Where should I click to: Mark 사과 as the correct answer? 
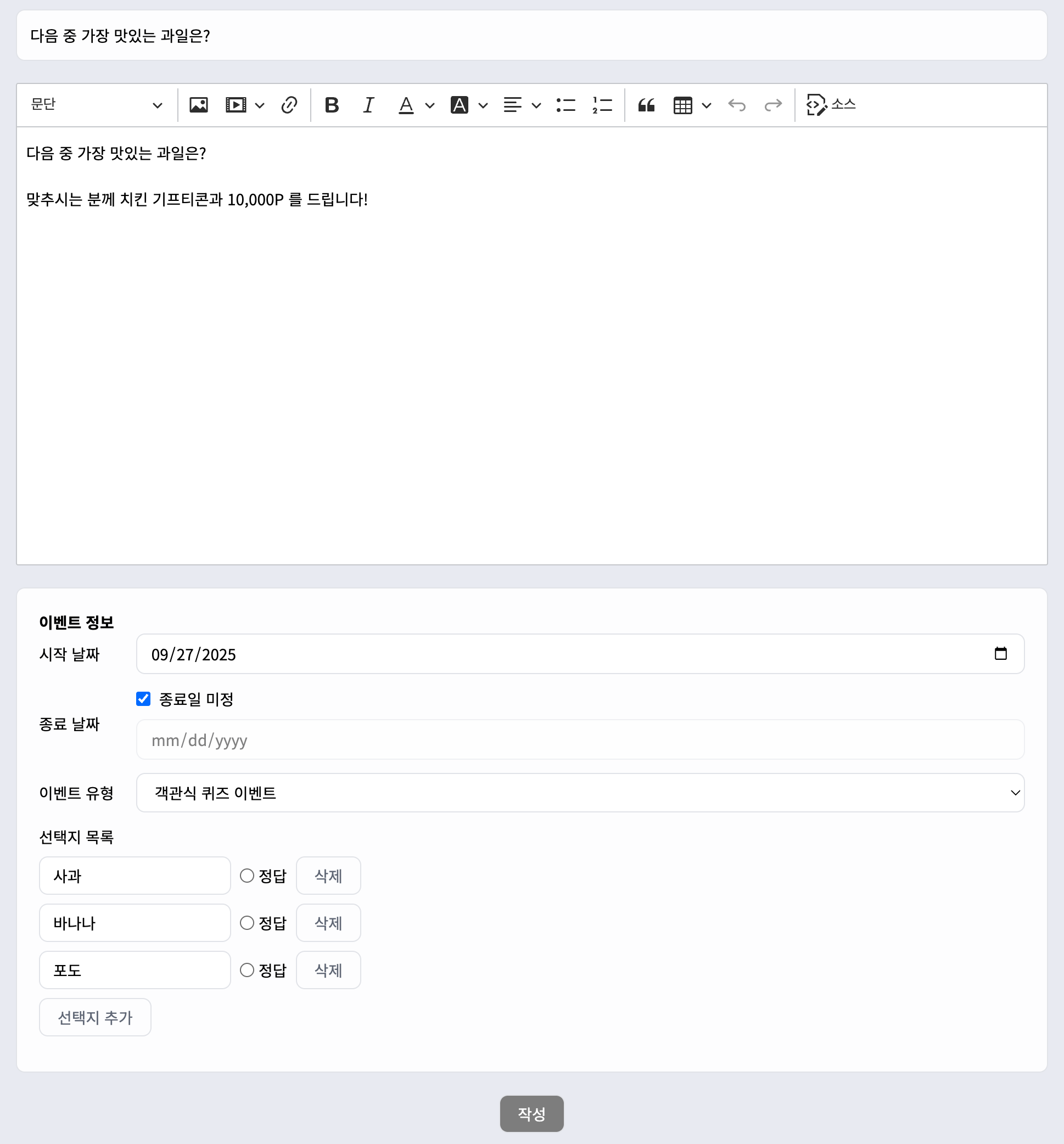[248, 876]
